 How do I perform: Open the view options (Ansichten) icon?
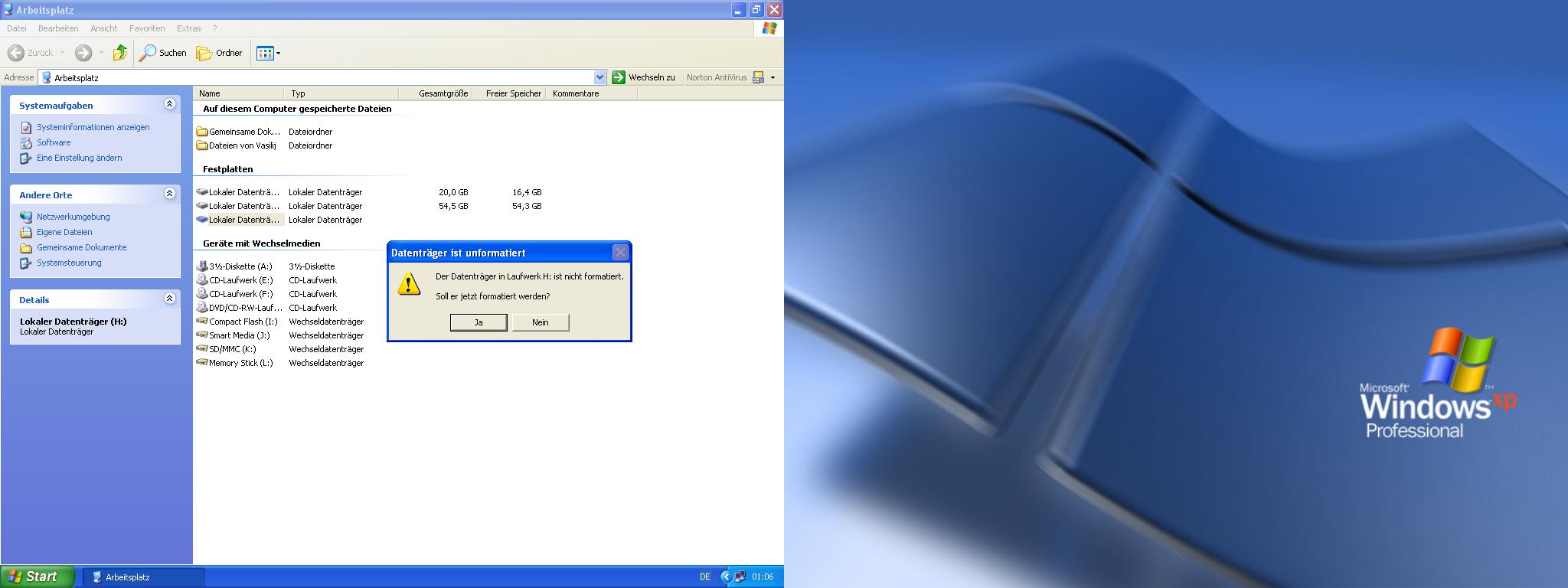(265, 53)
